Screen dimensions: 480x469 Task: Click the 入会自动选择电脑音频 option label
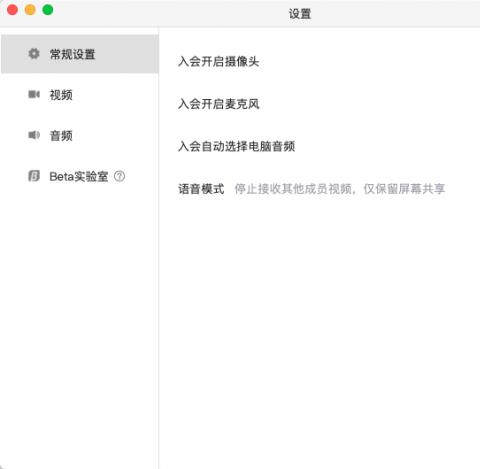(x=236, y=146)
